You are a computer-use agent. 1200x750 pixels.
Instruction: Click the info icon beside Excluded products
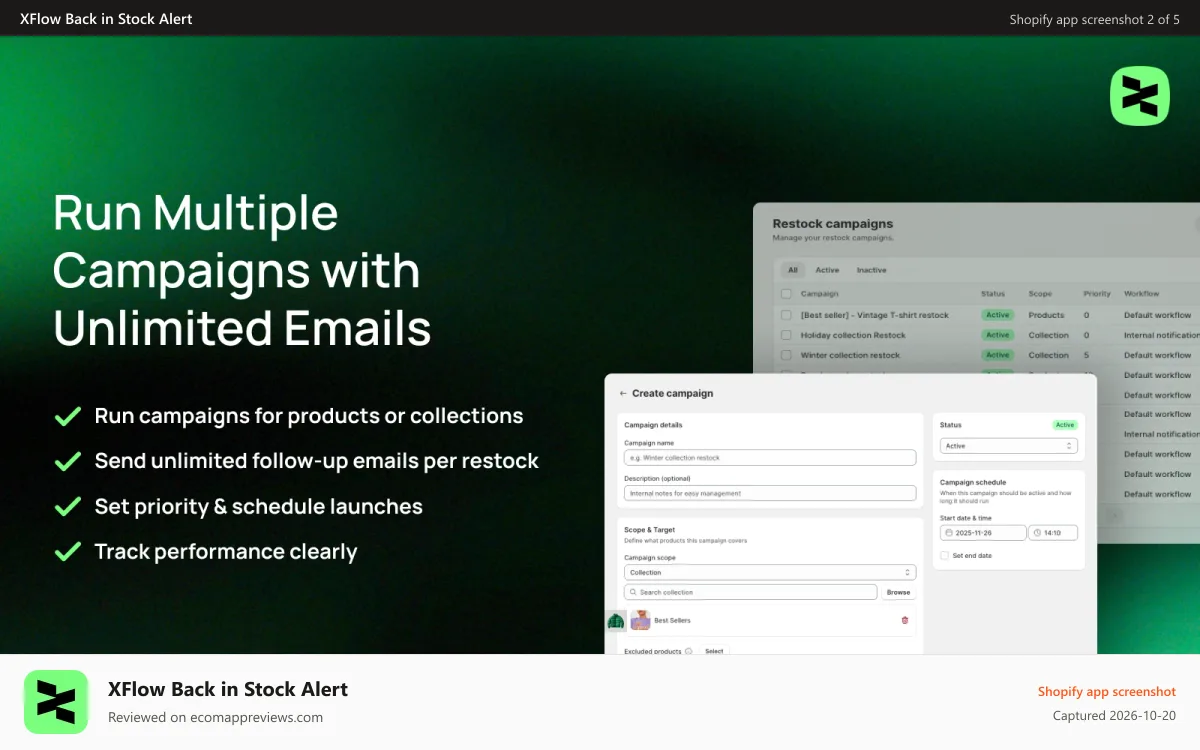[x=689, y=651]
